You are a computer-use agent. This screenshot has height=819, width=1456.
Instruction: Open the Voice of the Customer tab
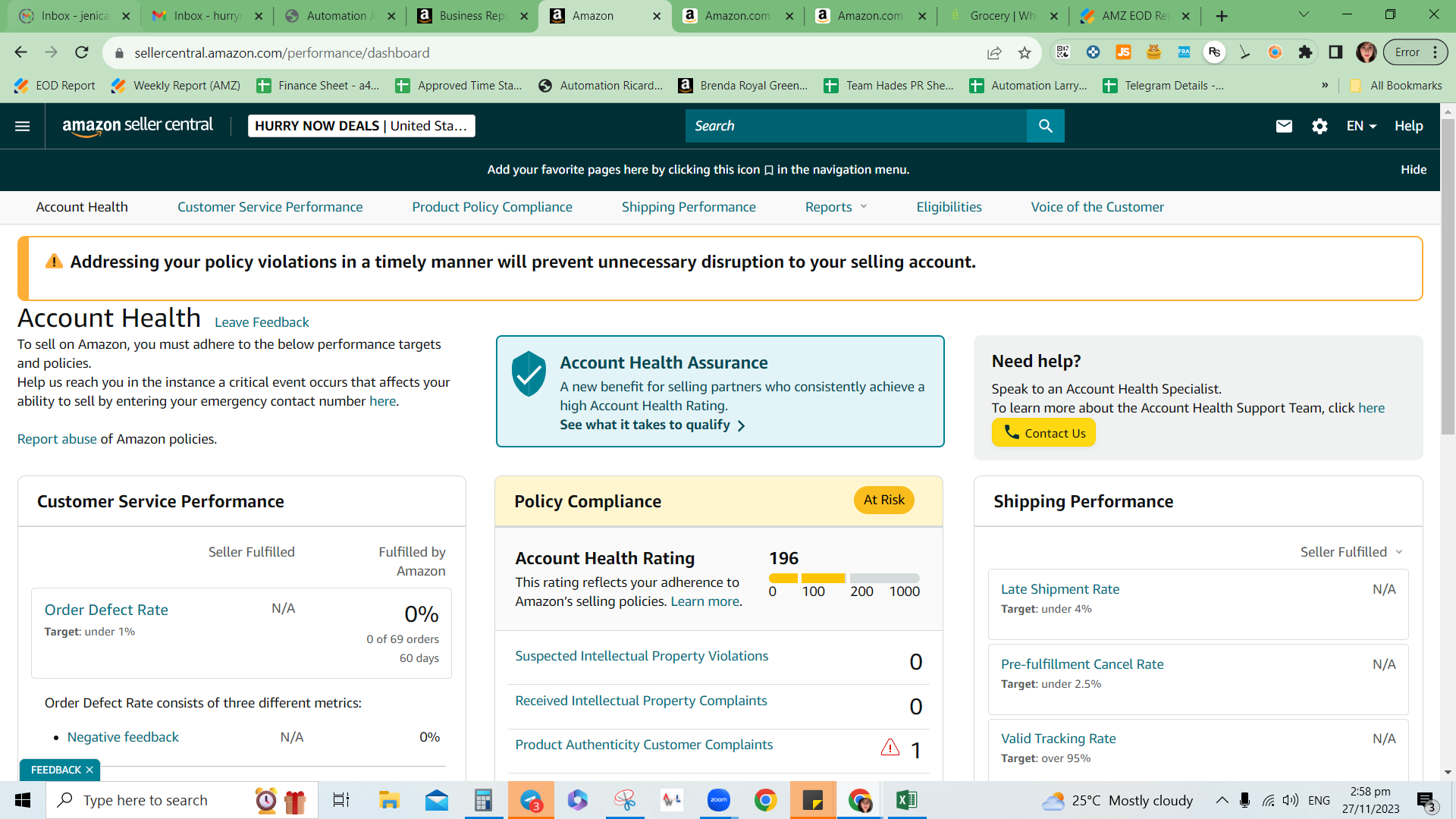(1097, 207)
